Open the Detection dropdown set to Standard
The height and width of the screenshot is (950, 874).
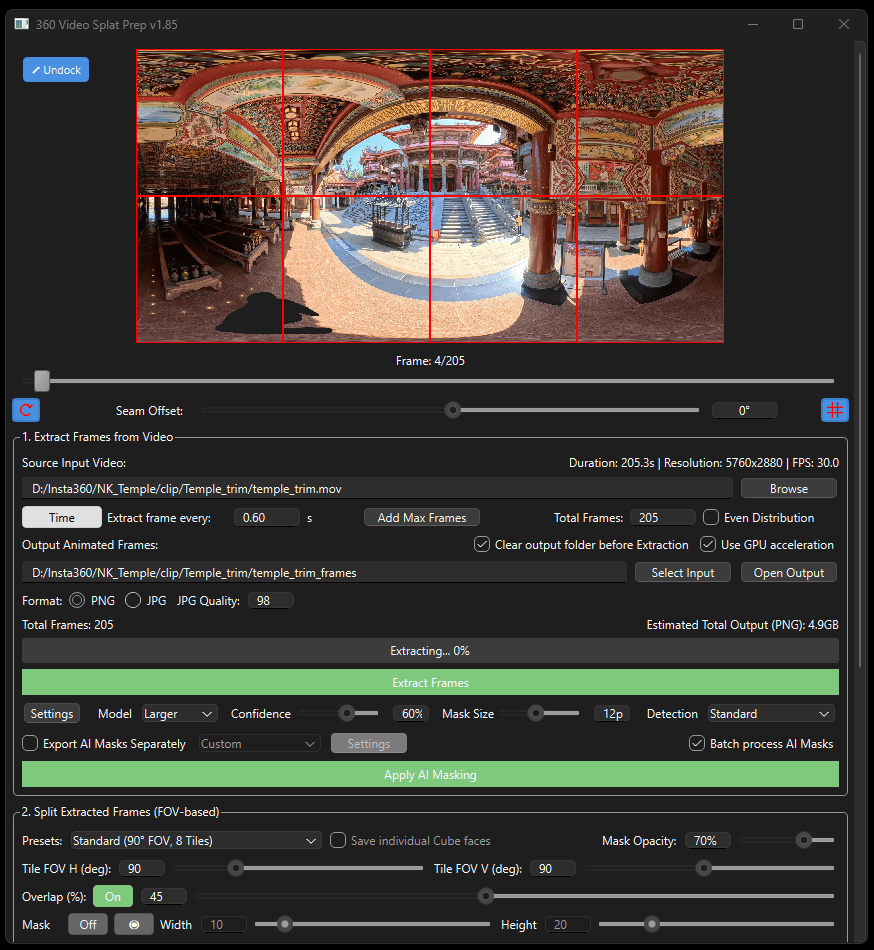point(770,713)
